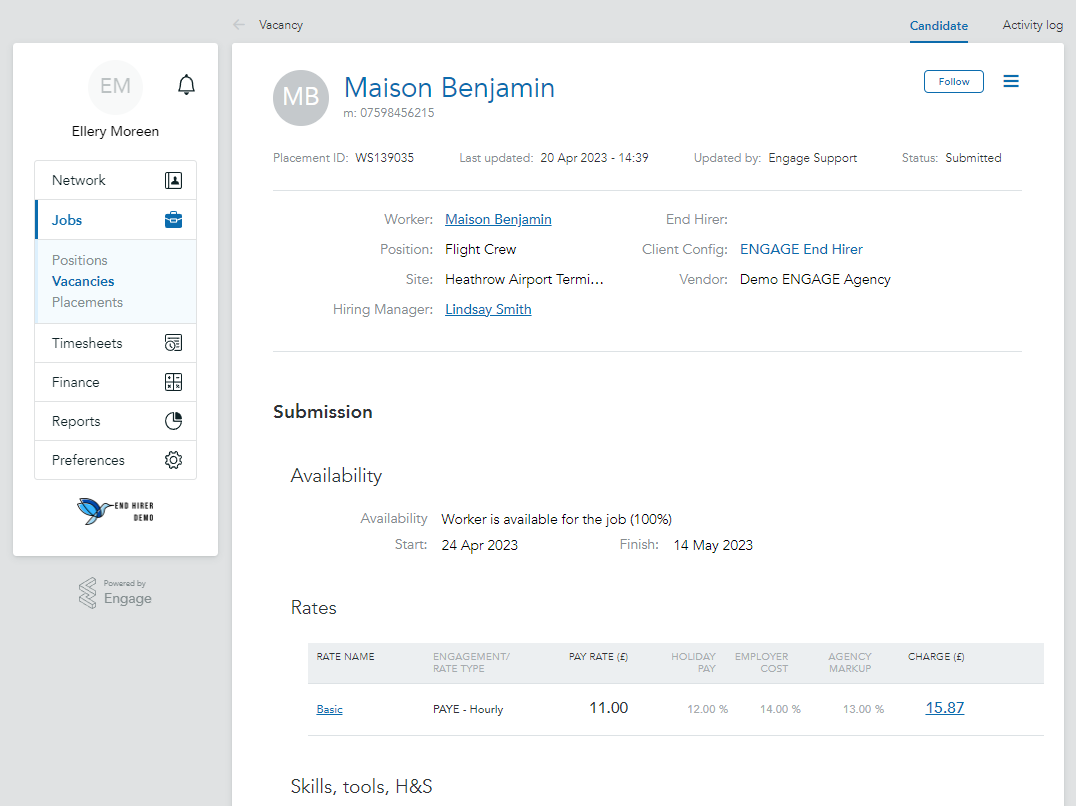The height and width of the screenshot is (806, 1076).
Task: Click the 15.87 charge link
Action: [x=944, y=708]
